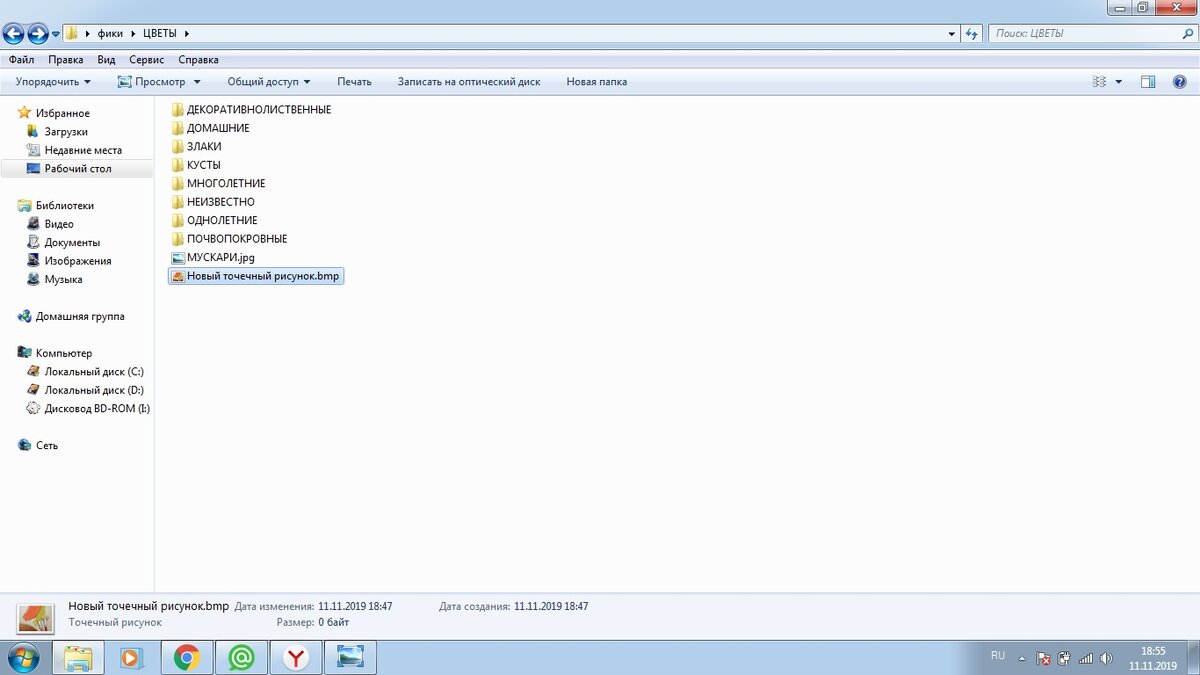Open the help question mark icon
Viewport: 1200px width, 675px height.
pyautogui.click(x=1179, y=82)
